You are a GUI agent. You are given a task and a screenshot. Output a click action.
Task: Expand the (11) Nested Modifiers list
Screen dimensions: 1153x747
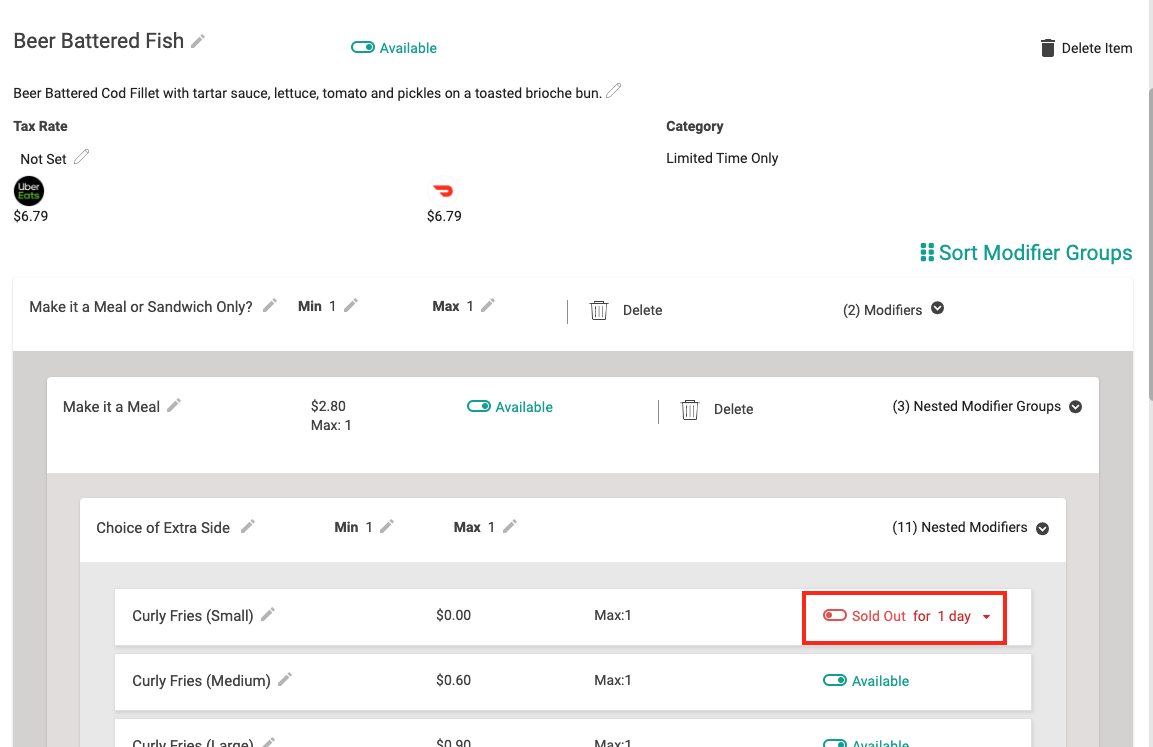tap(1042, 527)
